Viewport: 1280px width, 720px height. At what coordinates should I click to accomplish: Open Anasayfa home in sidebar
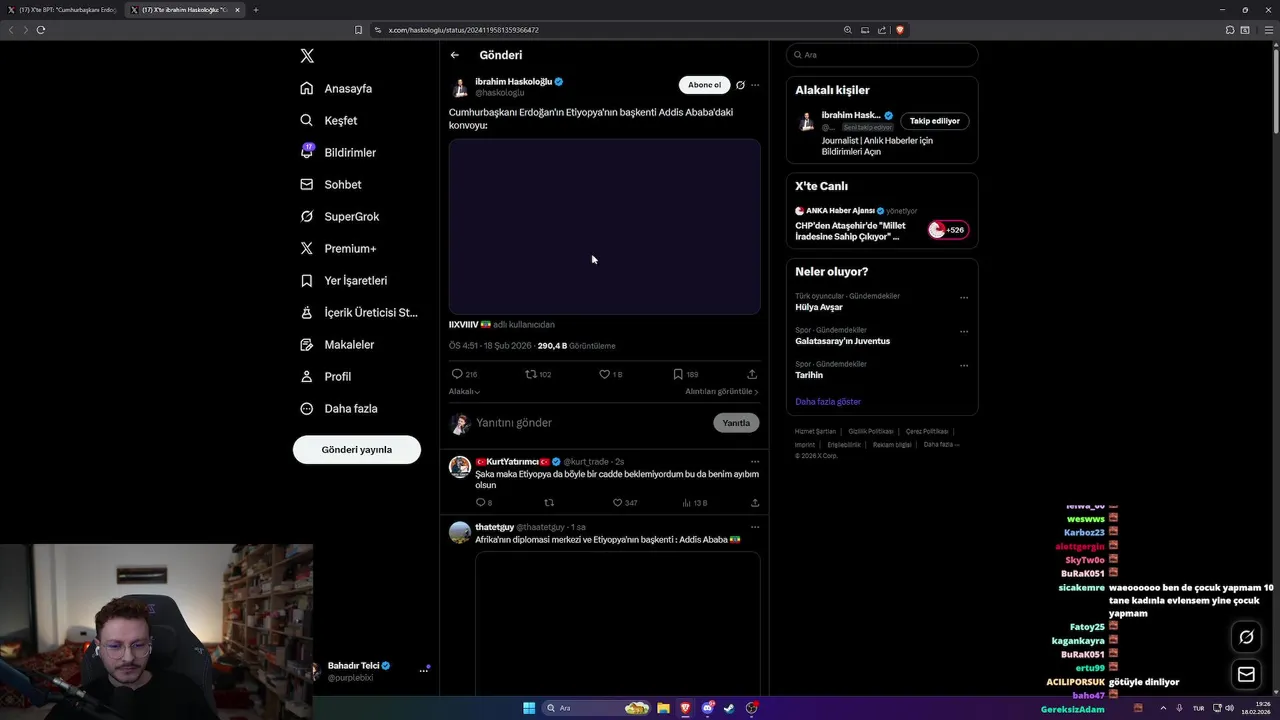pyautogui.click(x=336, y=89)
